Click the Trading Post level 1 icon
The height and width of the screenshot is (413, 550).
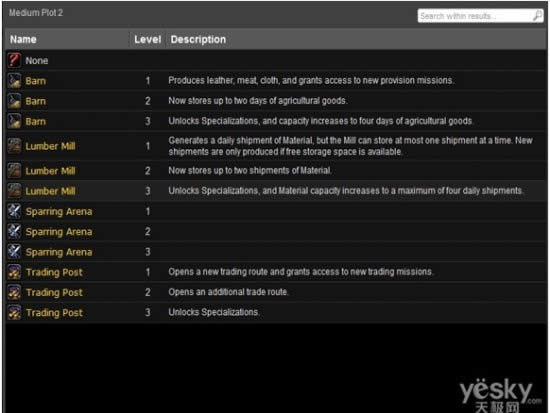[x=14, y=272]
